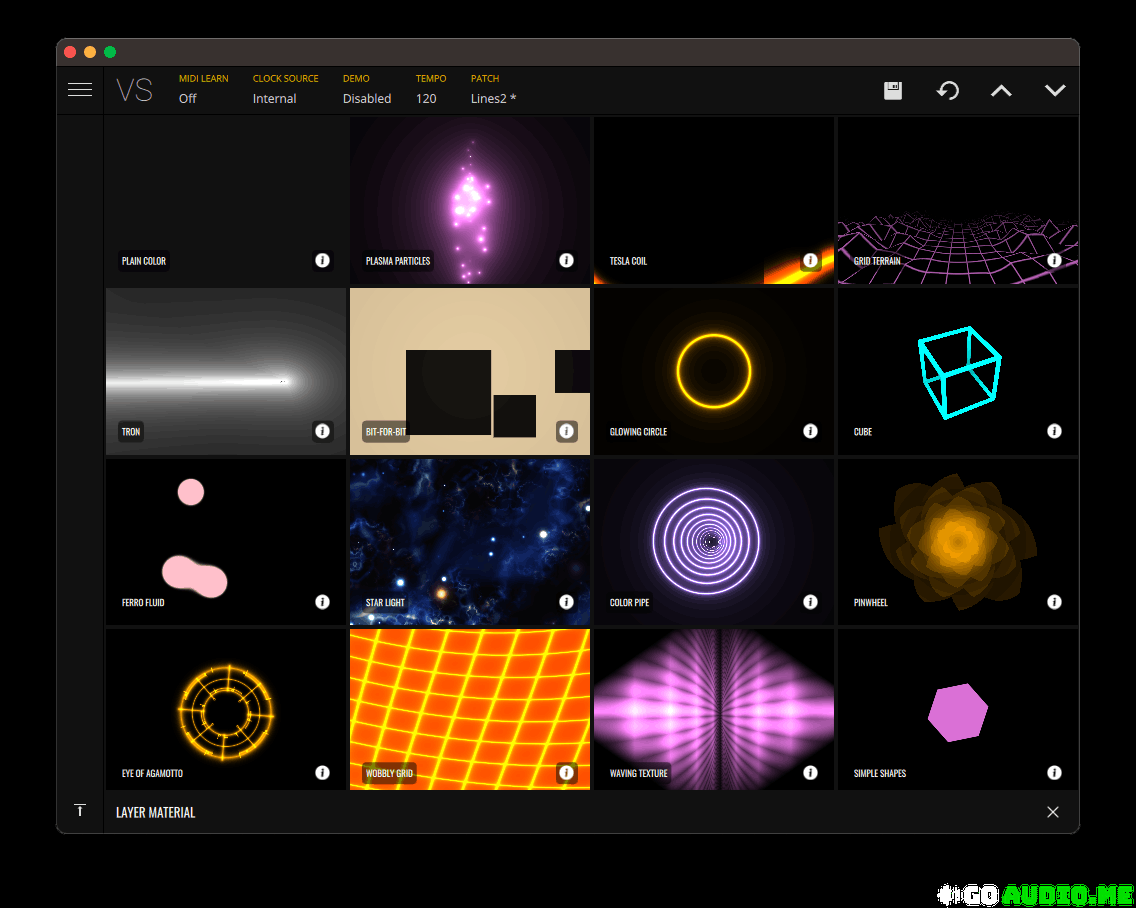The height and width of the screenshot is (908, 1136).
Task: Pick the Pinwheel material thumbnail
Action: (x=958, y=543)
